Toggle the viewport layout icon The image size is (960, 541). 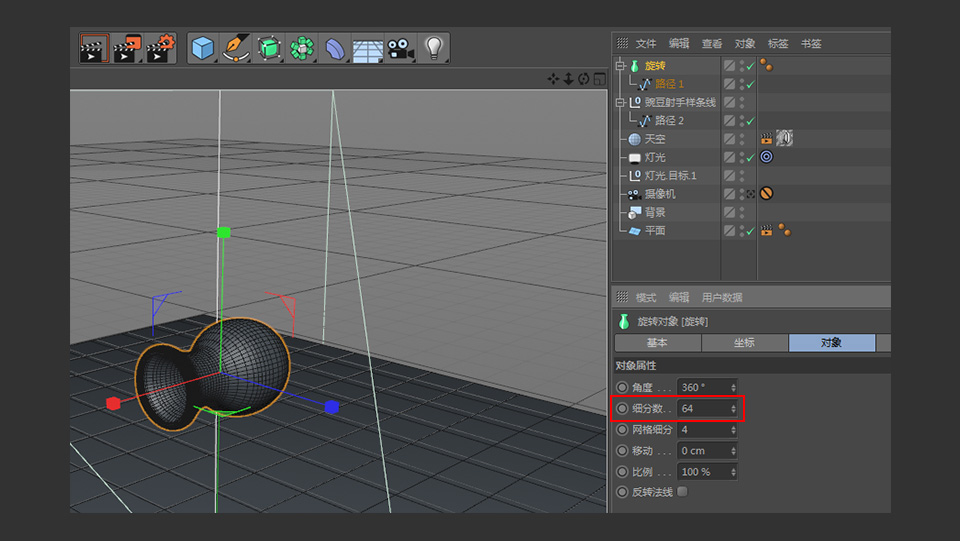(599, 79)
